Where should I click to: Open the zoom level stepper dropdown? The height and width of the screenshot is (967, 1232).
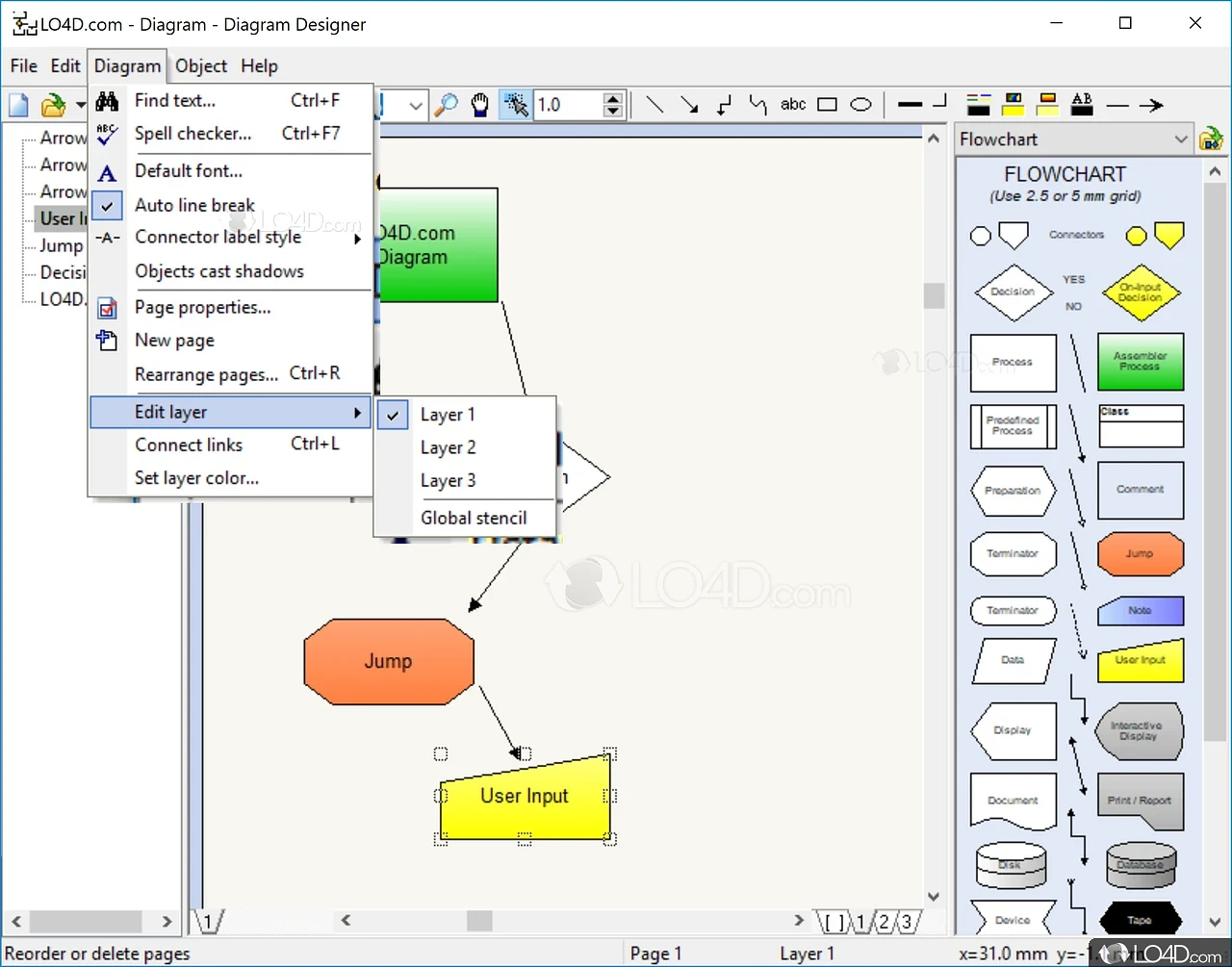pyautogui.click(x=613, y=105)
